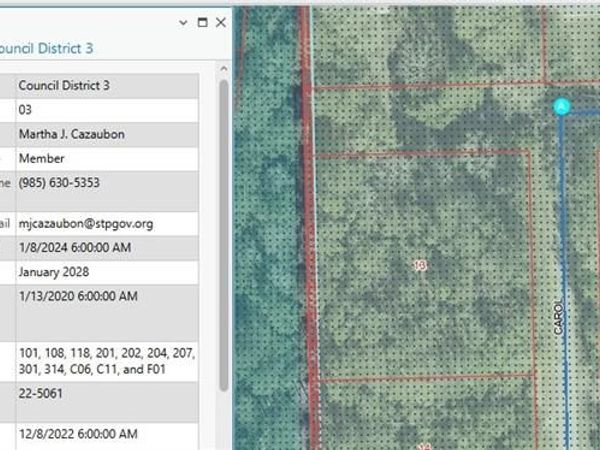Click the CAROL street label

(558, 317)
